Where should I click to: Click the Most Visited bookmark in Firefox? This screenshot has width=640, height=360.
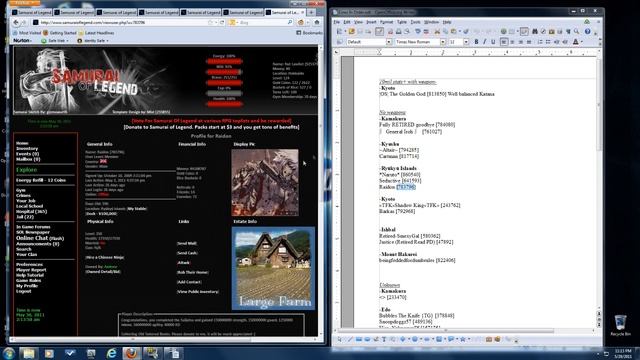(x=28, y=33)
